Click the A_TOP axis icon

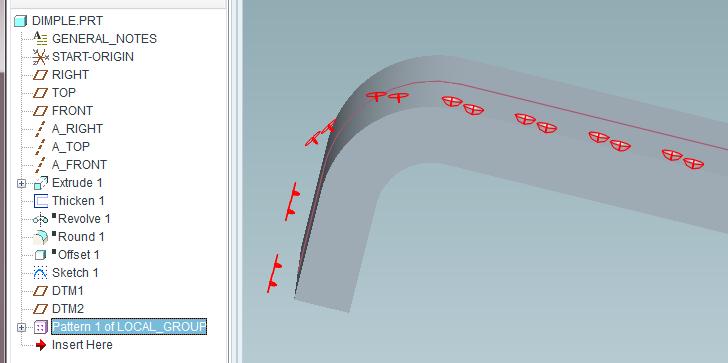[x=41, y=147]
